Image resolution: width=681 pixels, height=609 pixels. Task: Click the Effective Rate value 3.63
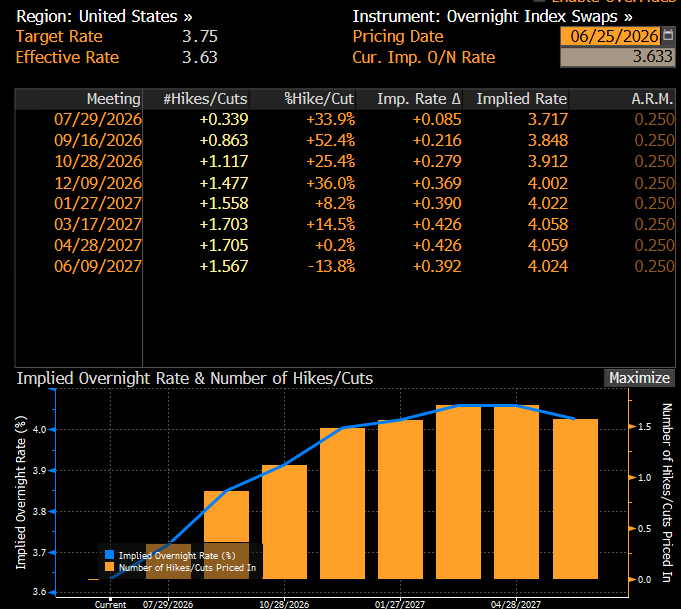[200, 57]
